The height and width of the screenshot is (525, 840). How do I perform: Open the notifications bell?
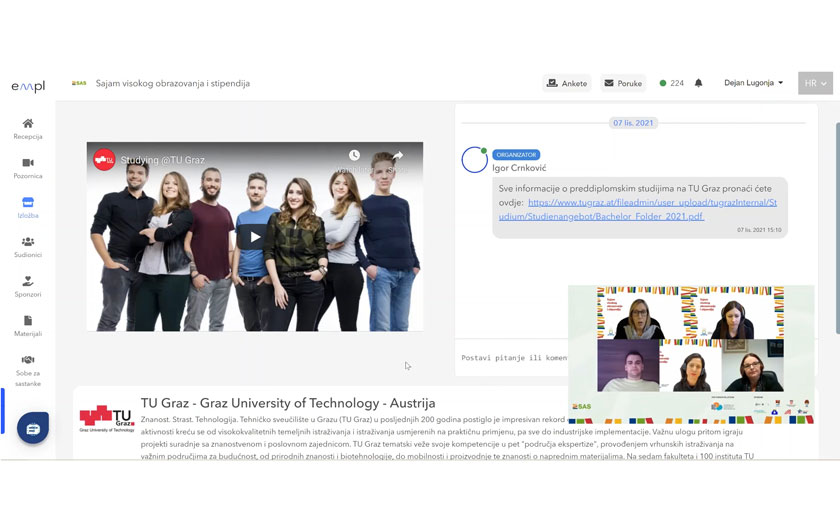(x=698, y=83)
